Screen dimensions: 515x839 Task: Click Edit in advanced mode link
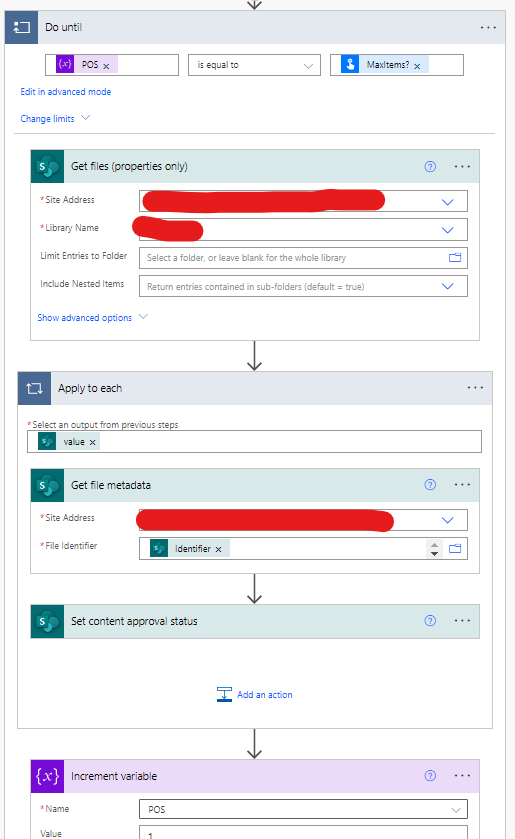pyautogui.click(x=66, y=91)
